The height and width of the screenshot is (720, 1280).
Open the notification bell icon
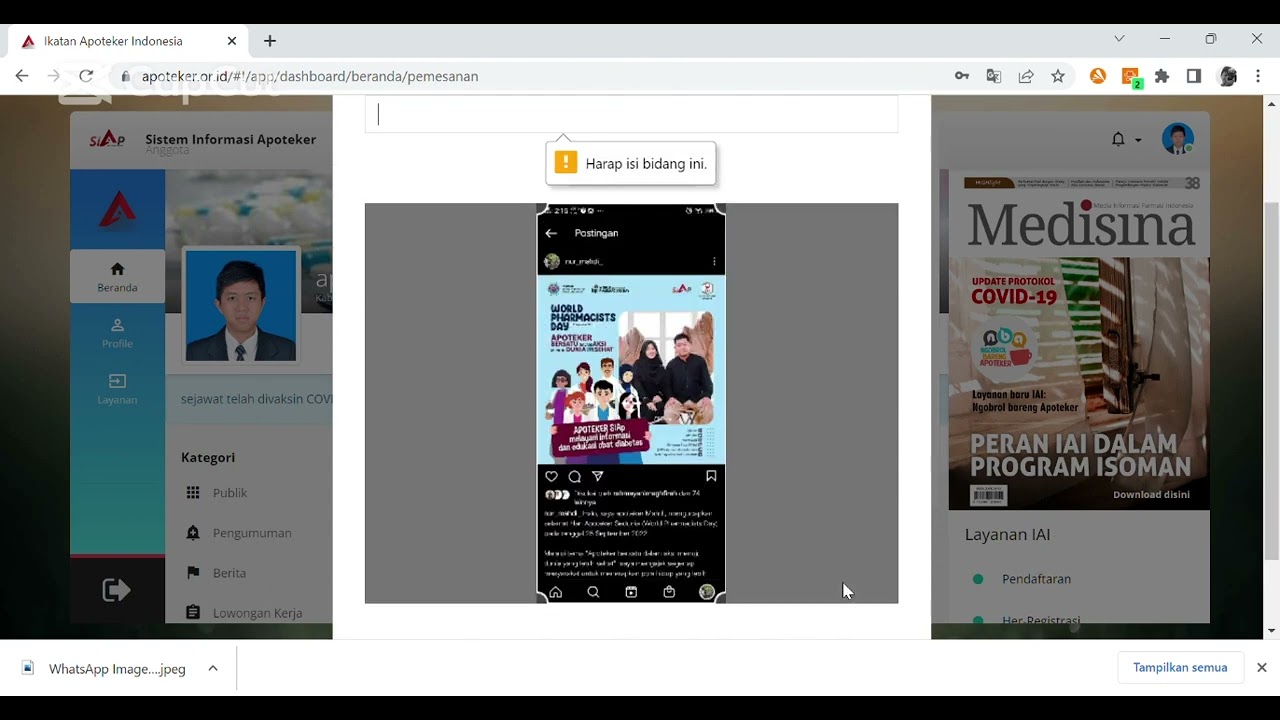(x=1118, y=139)
